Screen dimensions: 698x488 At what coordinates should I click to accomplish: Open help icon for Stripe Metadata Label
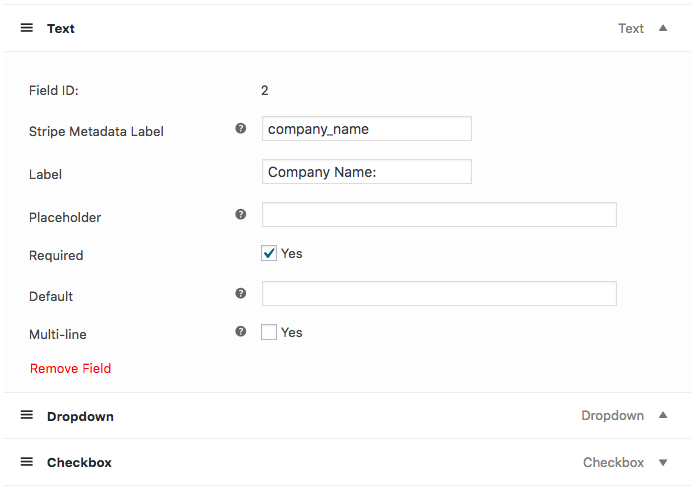click(x=241, y=129)
